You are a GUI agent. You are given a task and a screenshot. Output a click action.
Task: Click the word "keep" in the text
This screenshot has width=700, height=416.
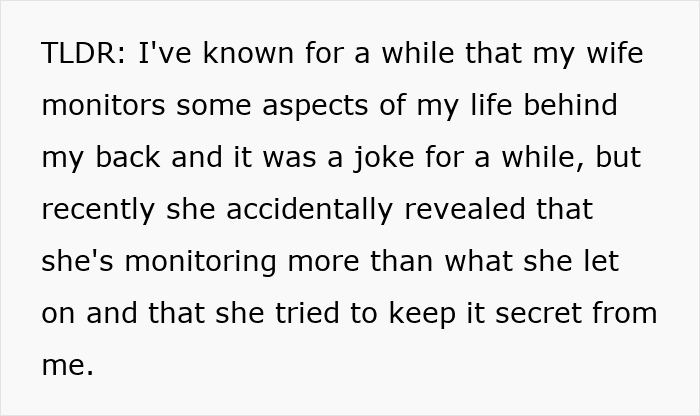(422, 314)
